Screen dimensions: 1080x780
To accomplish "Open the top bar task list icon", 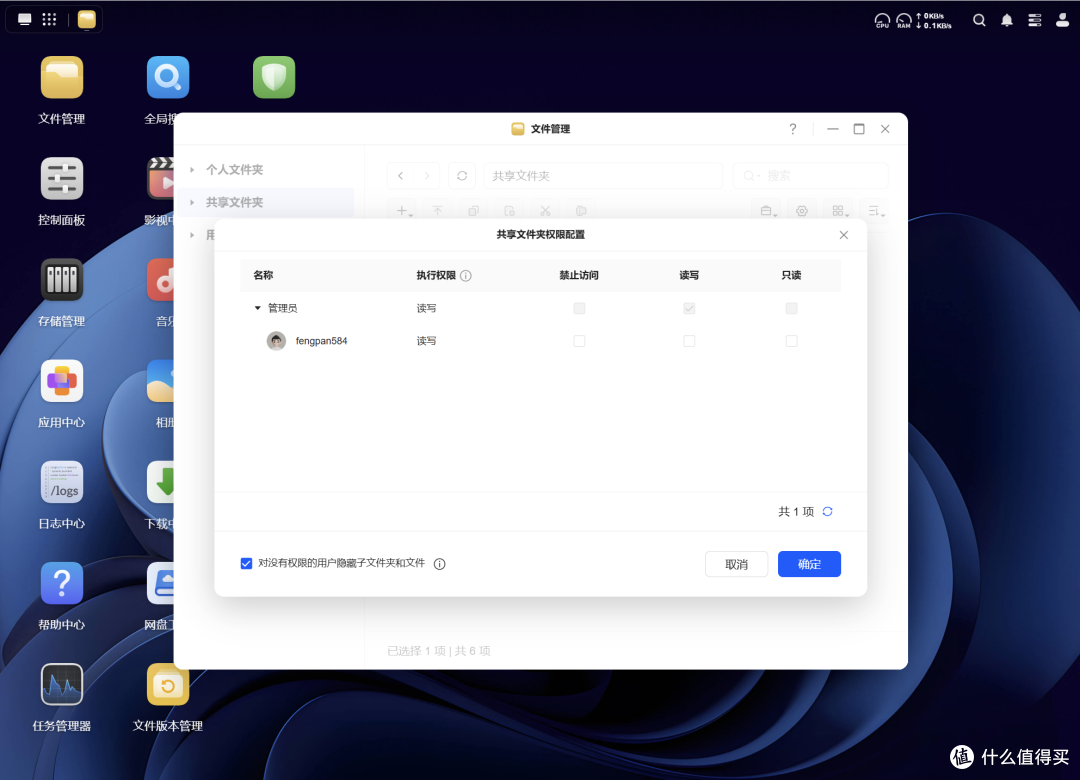I will pos(1035,21).
